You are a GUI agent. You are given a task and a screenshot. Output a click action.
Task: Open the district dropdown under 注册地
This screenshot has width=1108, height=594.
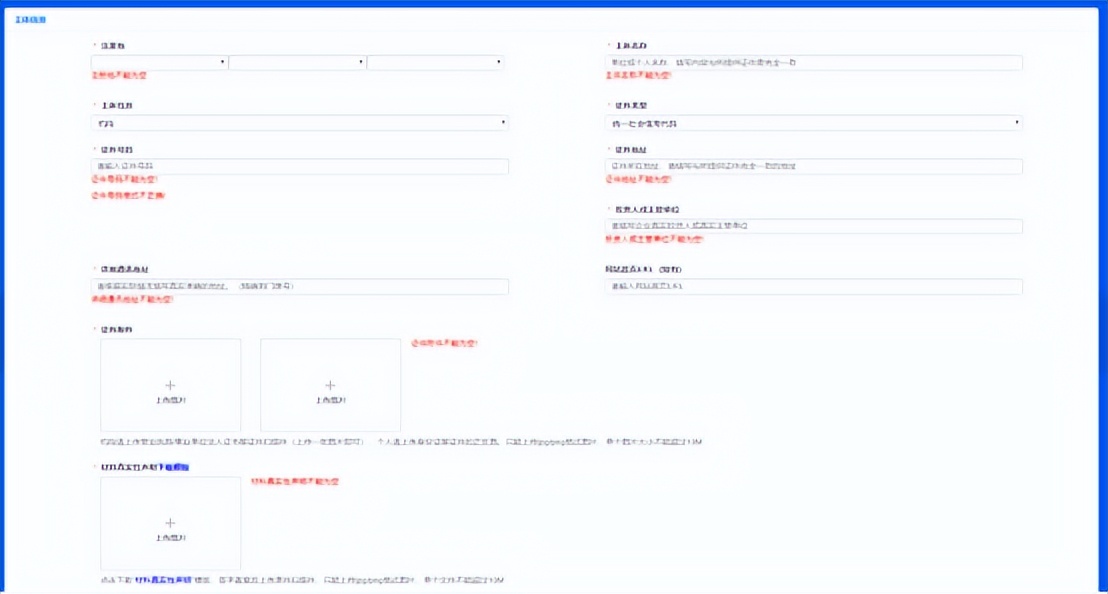(435, 62)
